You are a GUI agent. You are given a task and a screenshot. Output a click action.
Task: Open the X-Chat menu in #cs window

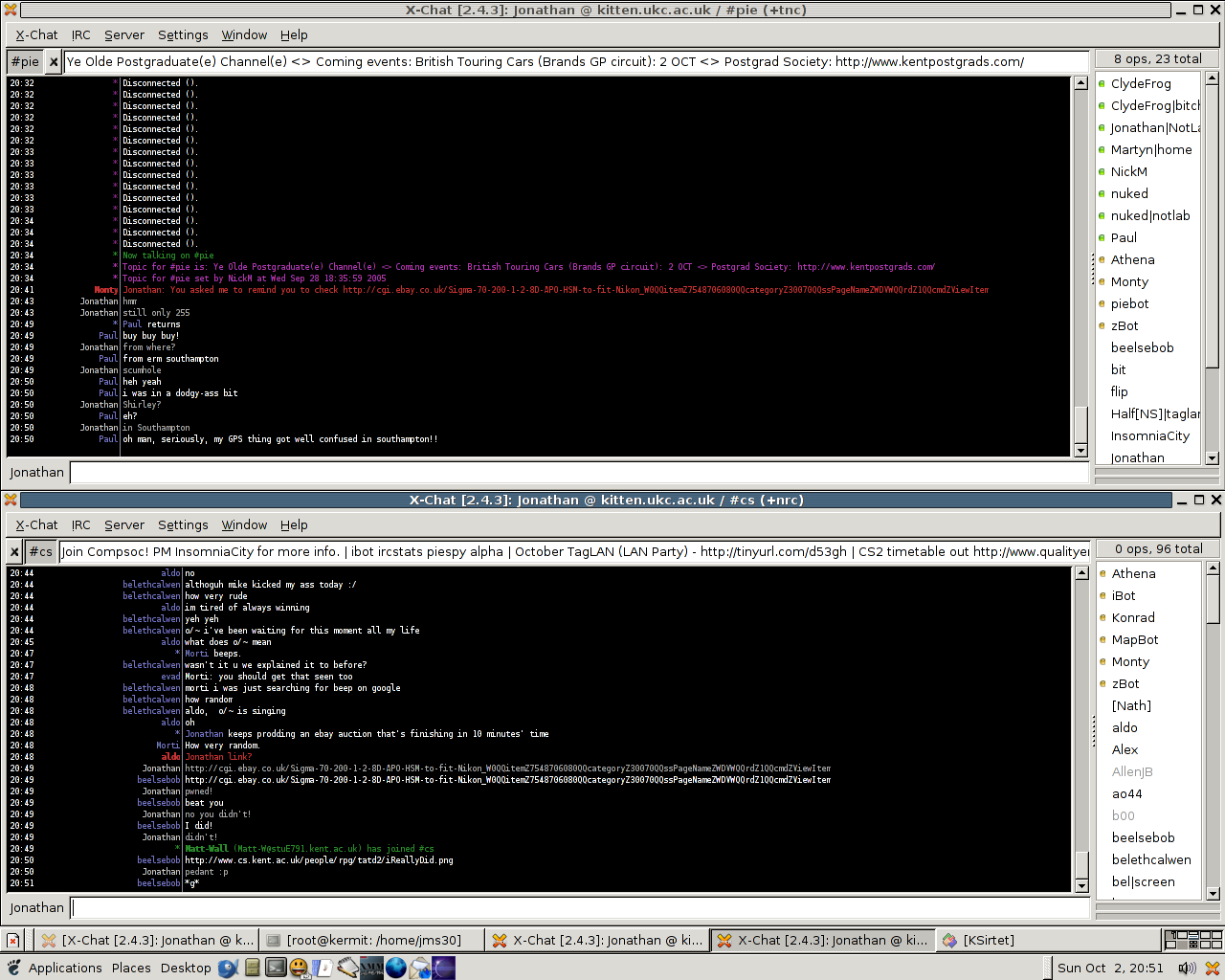[36, 524]
